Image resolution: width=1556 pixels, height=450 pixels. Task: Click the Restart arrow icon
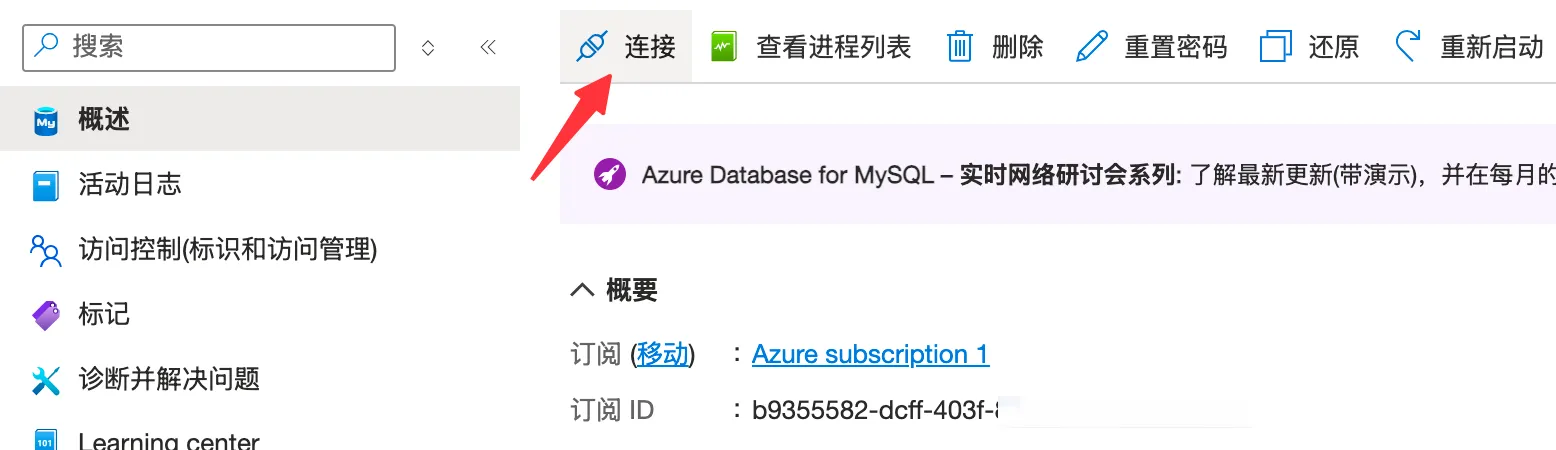click(1407, 46)
